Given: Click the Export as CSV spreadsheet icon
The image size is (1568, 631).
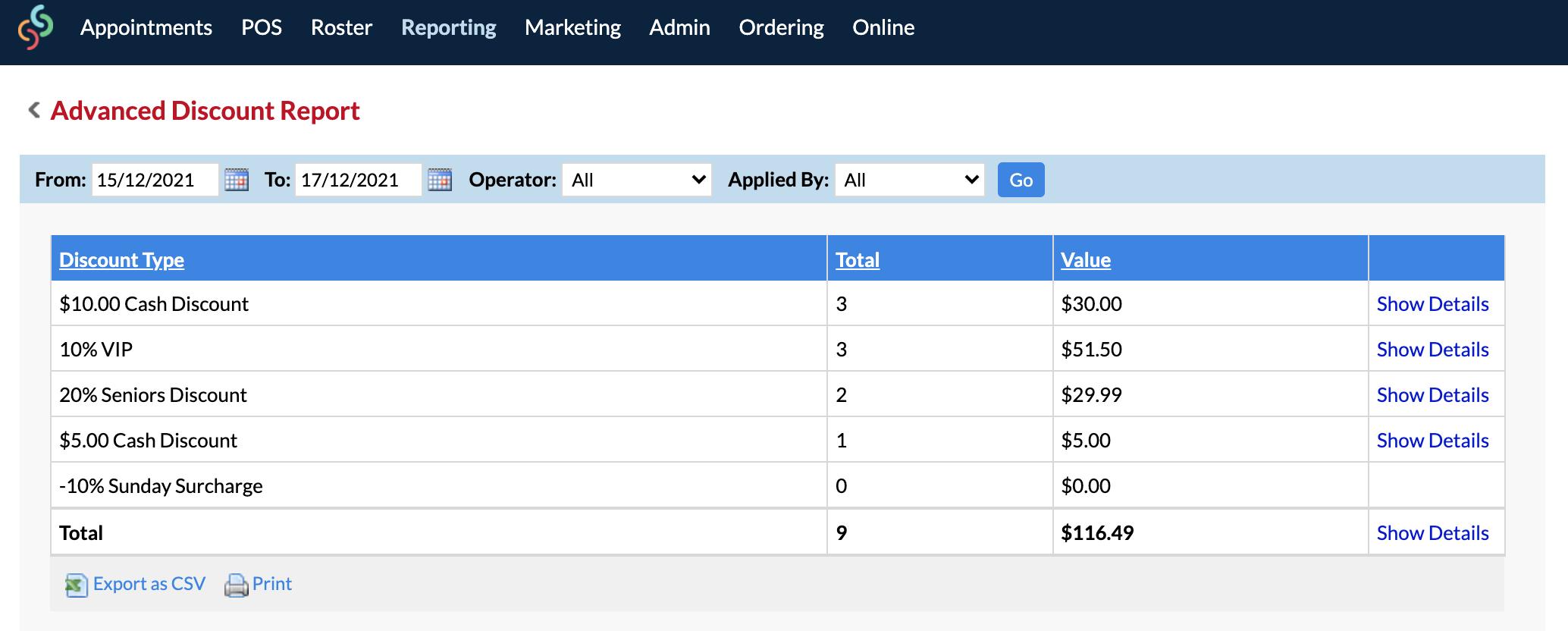Looking at the screenshot, I should (x=76, y=585).
